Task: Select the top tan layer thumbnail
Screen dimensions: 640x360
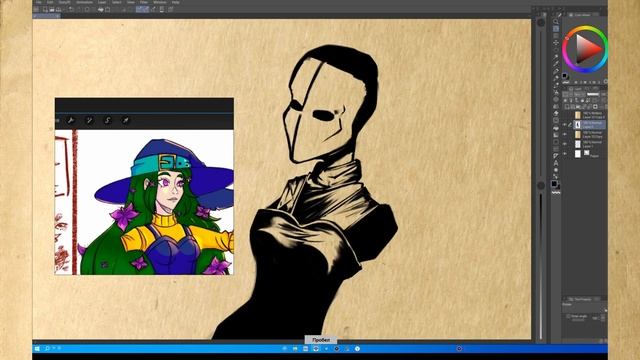Action: pos(578,115)
